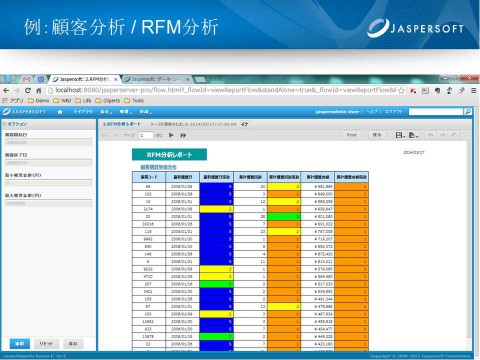This screenshot has height=360, width=480.
Task: Jump to the last report page
Action: click(x=183, y=135)
